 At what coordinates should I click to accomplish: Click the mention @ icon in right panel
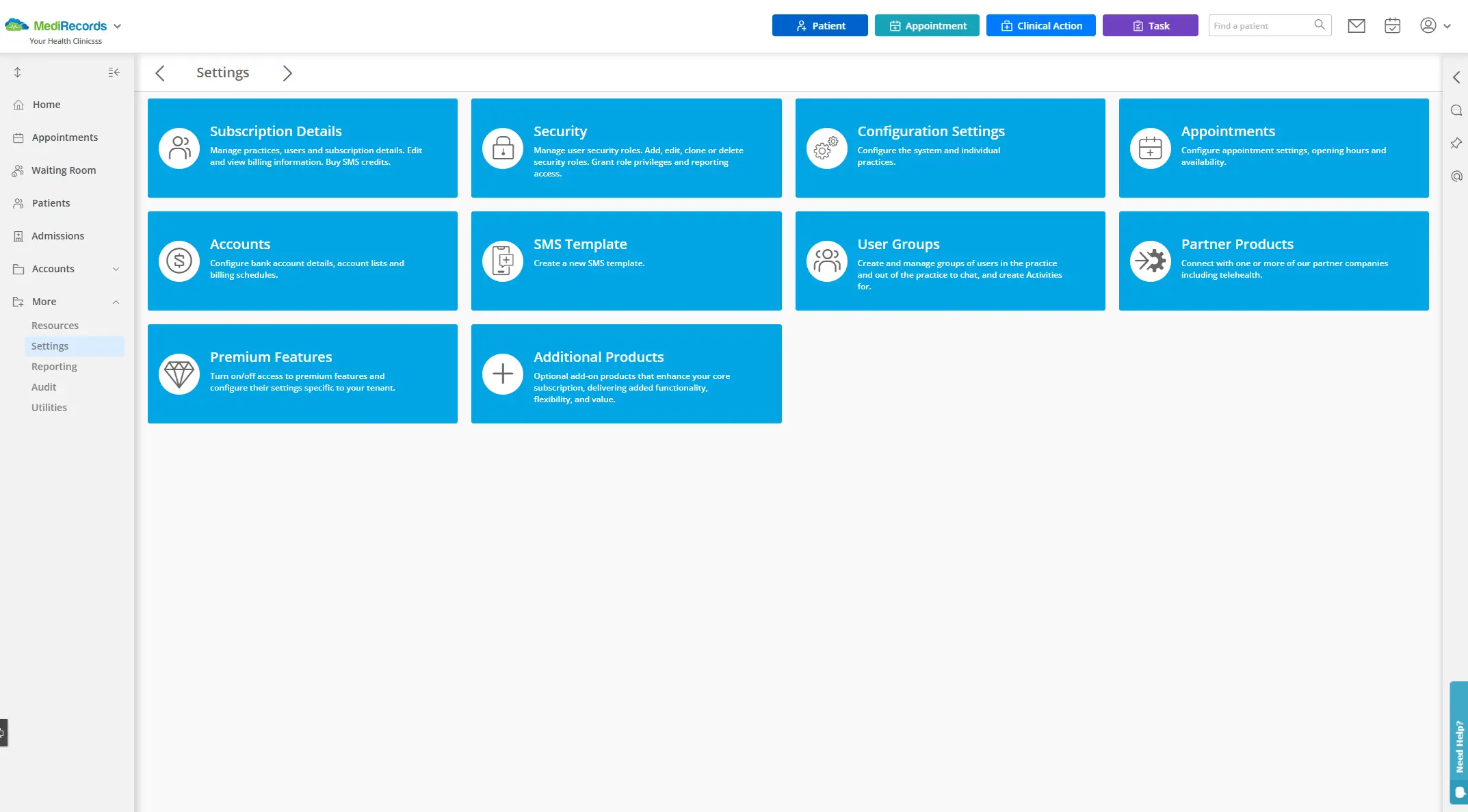1456,176
